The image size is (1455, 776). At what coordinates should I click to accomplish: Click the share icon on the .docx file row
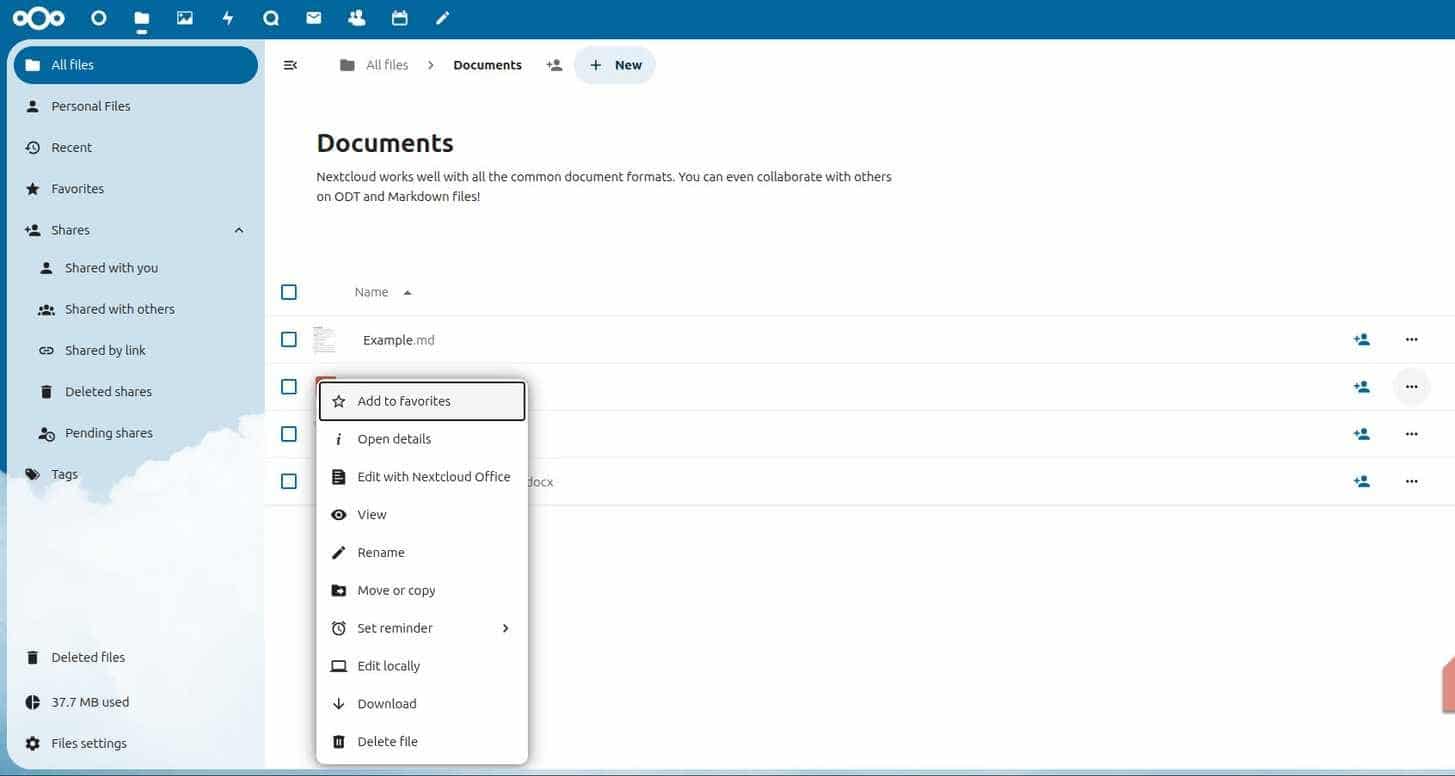point(1361,481)
